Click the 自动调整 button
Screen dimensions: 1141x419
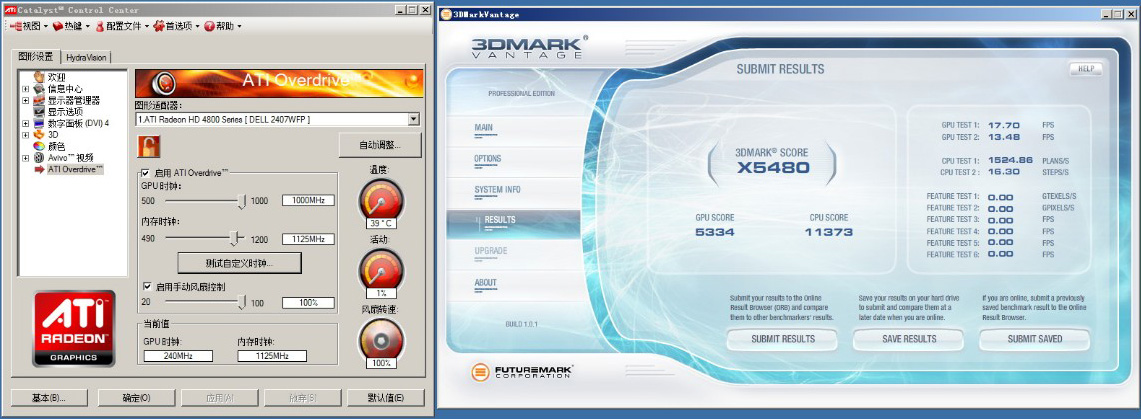[380, 145]
